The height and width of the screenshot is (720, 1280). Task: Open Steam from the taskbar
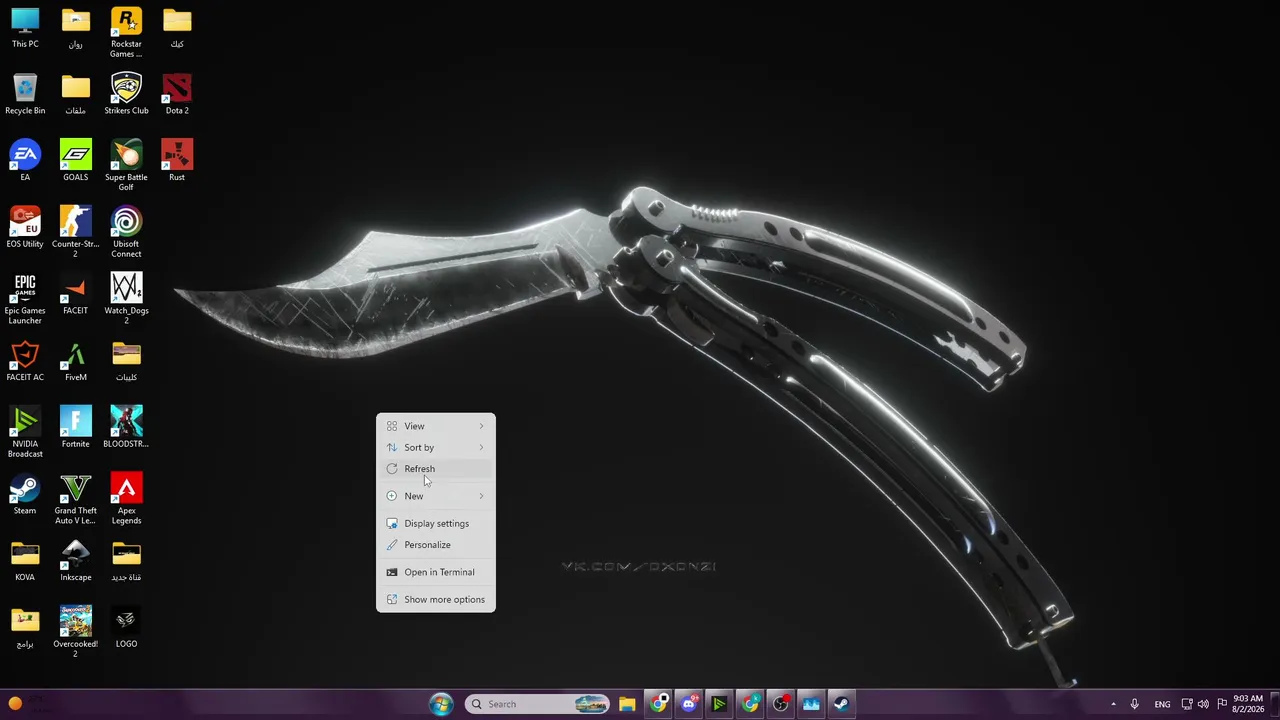coord(841,704)
